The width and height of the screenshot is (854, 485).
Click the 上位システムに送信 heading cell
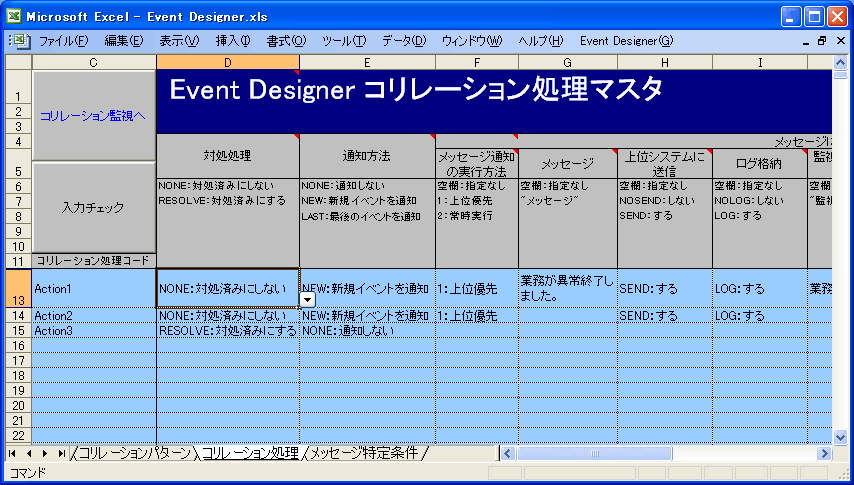point(664,163)
